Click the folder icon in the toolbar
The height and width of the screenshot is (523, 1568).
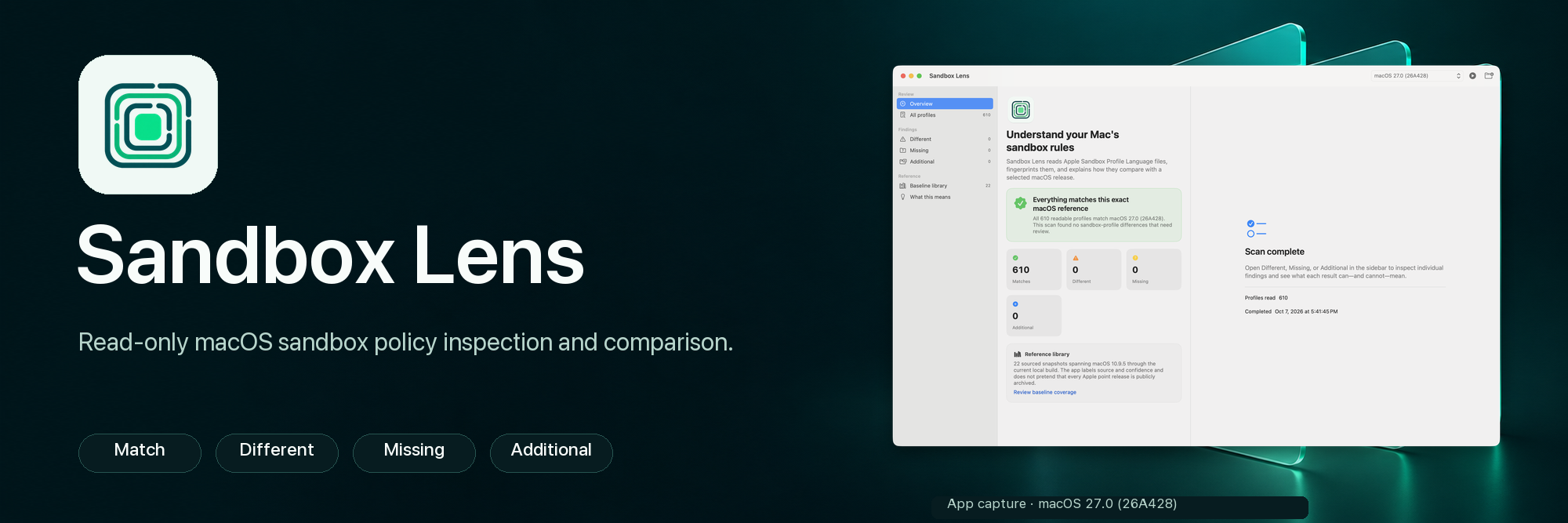[x=1489, y=76]
